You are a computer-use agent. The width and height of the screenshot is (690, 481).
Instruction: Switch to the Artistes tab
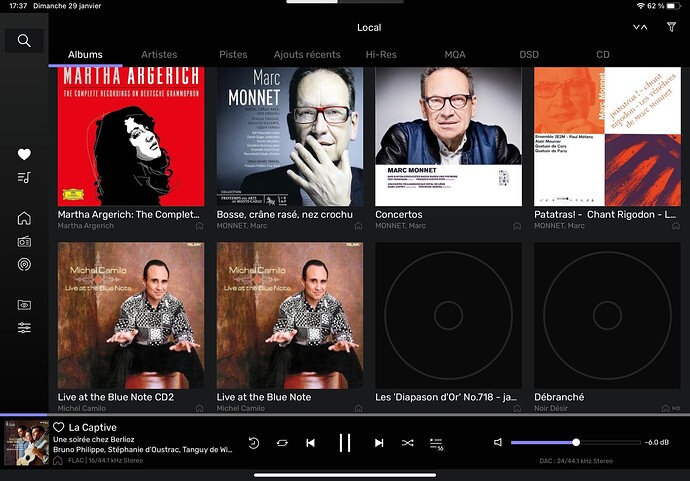click(159, 55)
